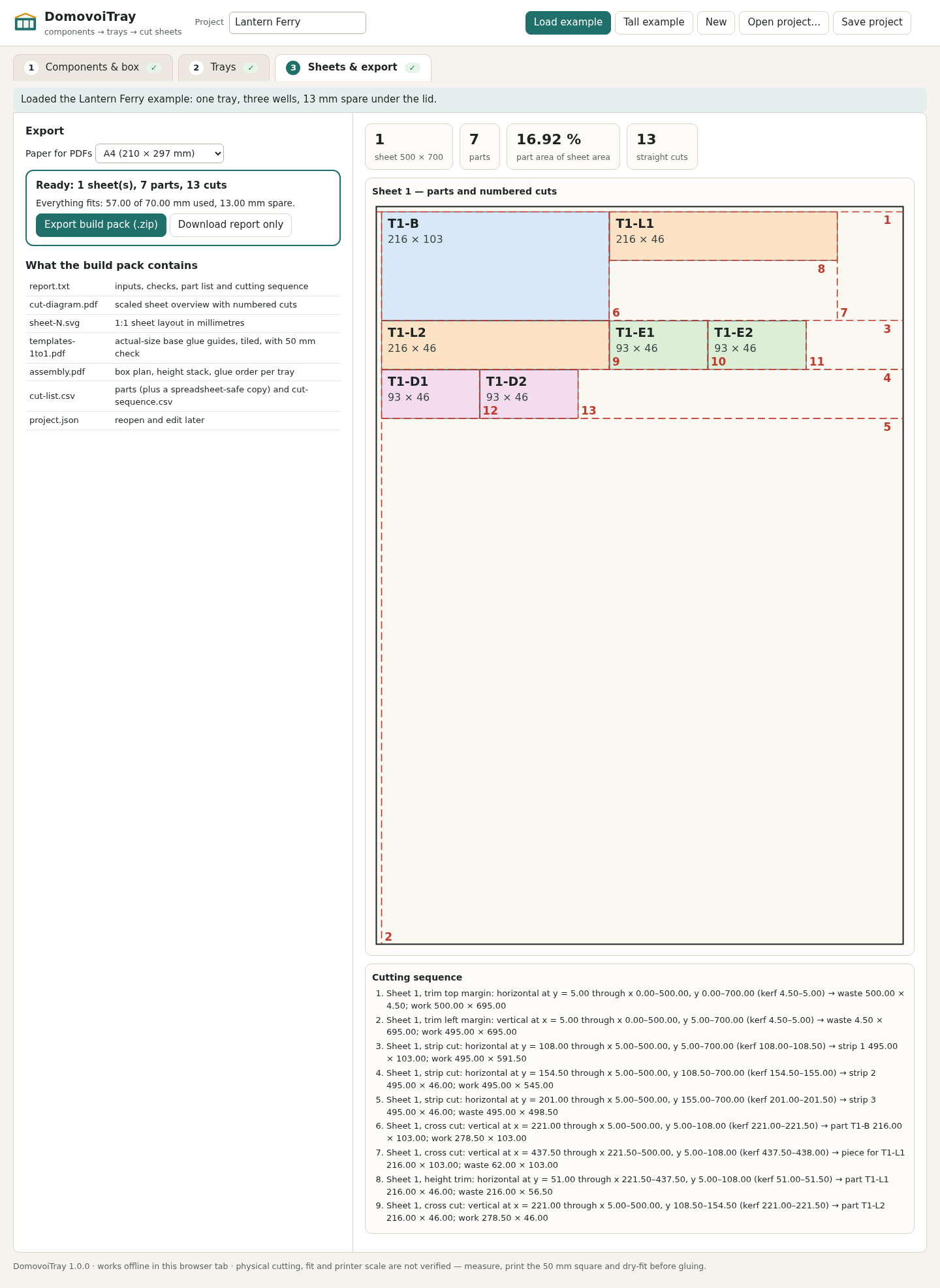Click the DomovoiTray logo icon
This screenshot has height=1288, width=940.
[x=25, y=22]
